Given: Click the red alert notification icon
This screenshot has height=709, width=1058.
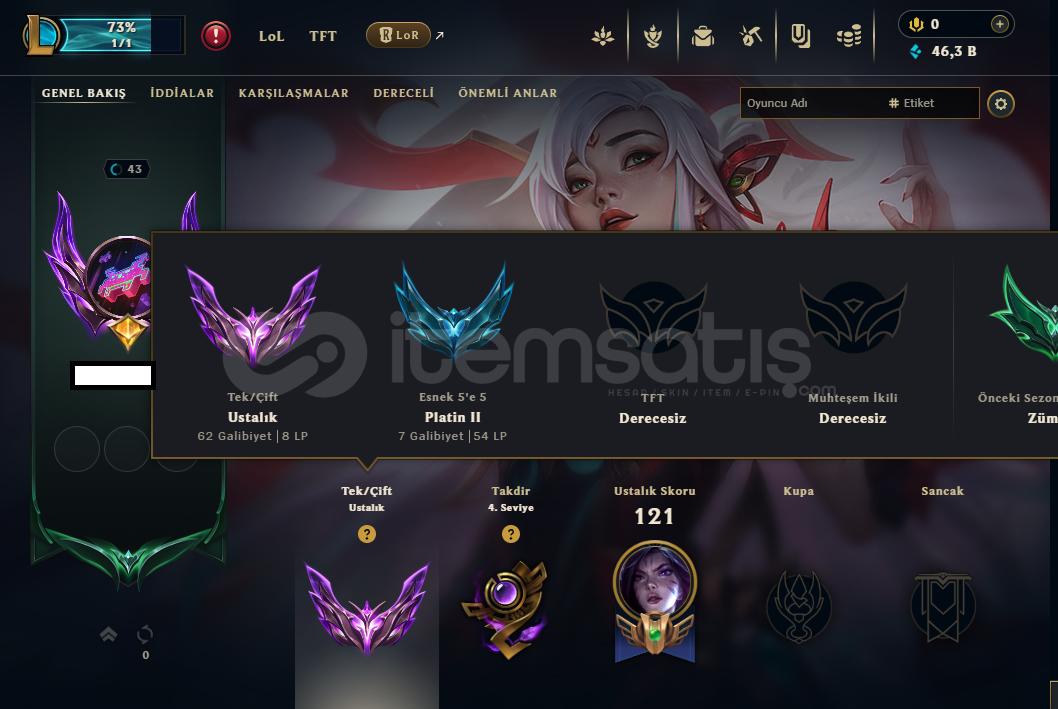Looking at the screenshot, I should click(216, 36).
